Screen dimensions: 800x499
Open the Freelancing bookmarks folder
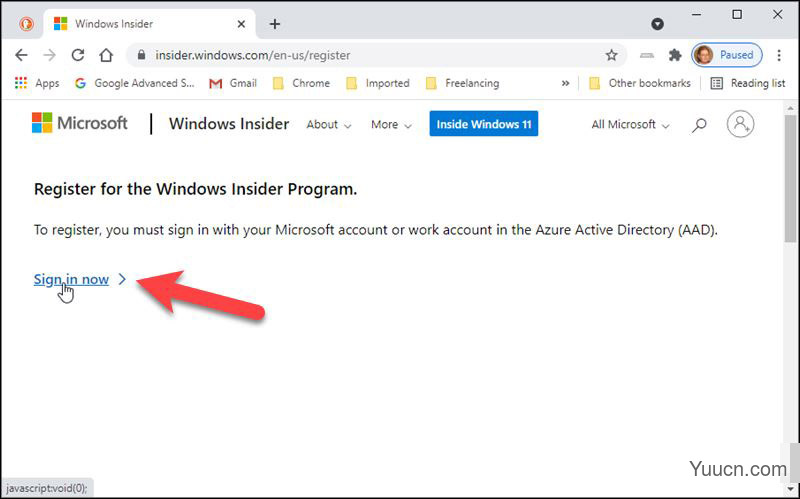click(x=462, y=83)
